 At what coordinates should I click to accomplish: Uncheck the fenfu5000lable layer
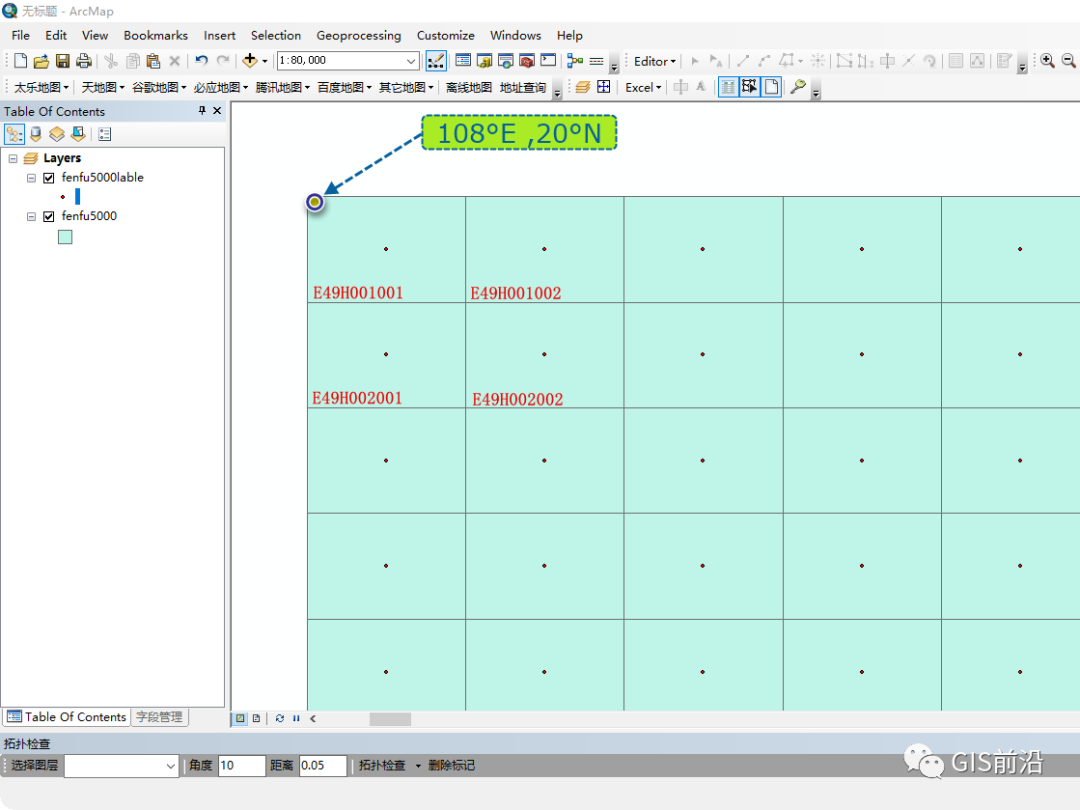pos(49,178)
